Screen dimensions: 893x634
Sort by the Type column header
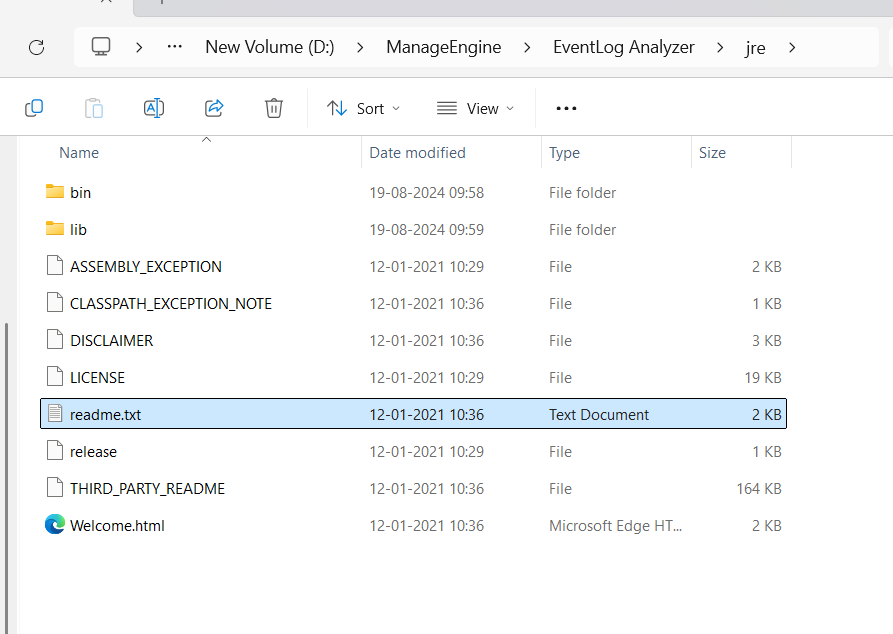point(564,153)
